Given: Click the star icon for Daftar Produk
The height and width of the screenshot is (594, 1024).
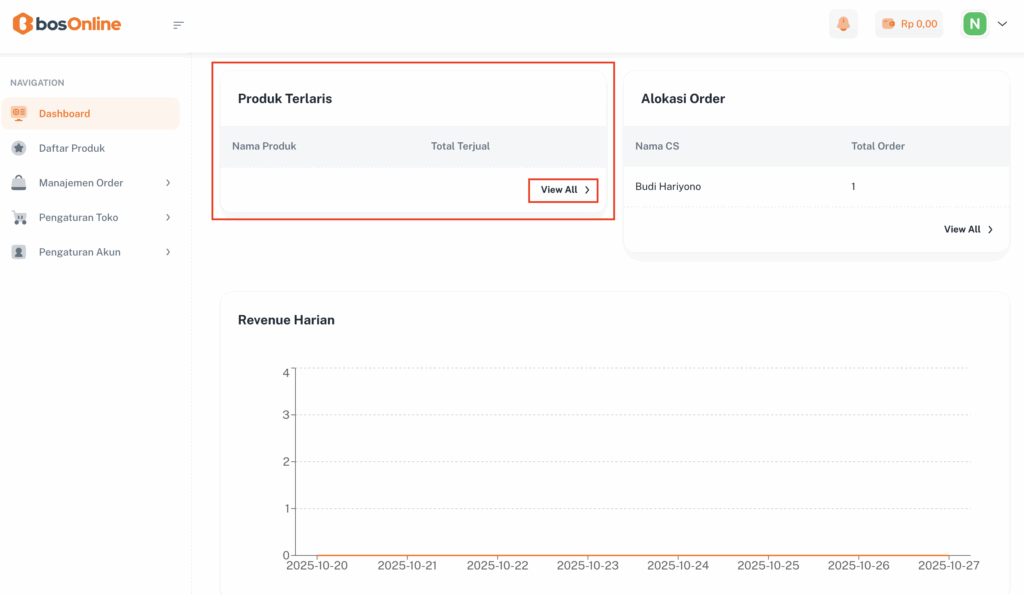Looking at the screenshot, I should tap(19, 148).
